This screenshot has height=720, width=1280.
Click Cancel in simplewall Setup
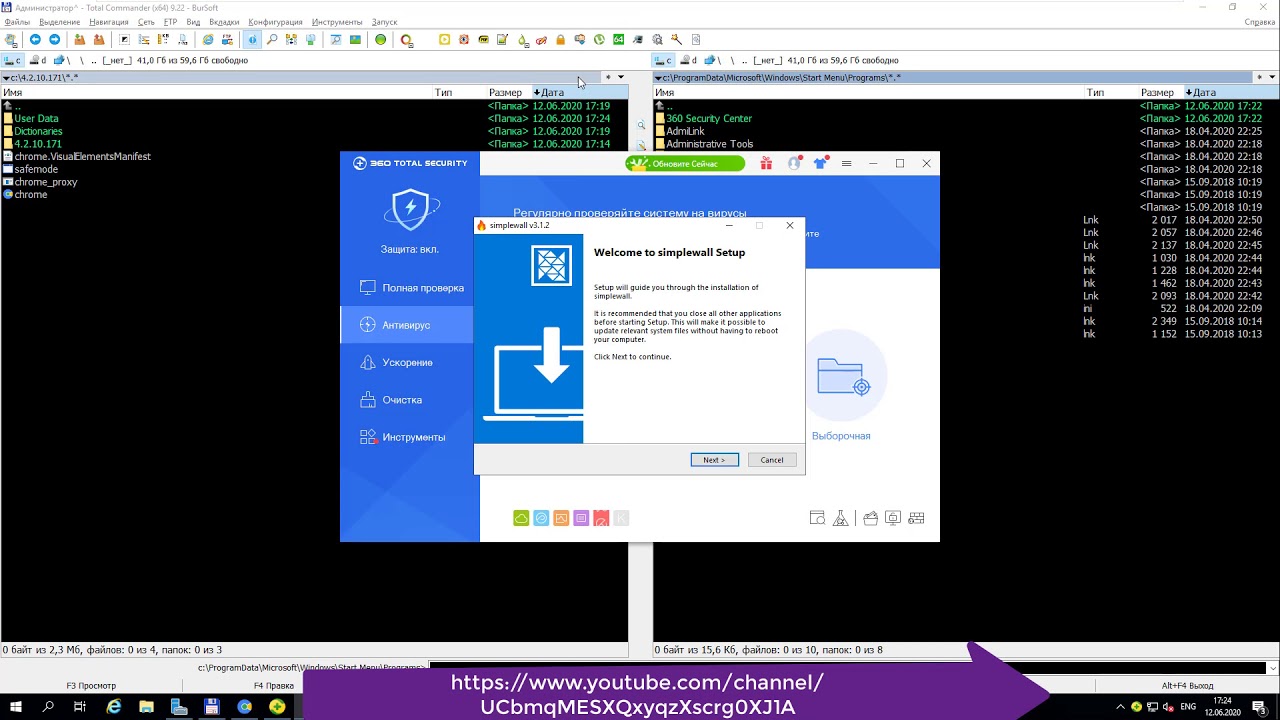pyautogui.click(x=772, y=460)
